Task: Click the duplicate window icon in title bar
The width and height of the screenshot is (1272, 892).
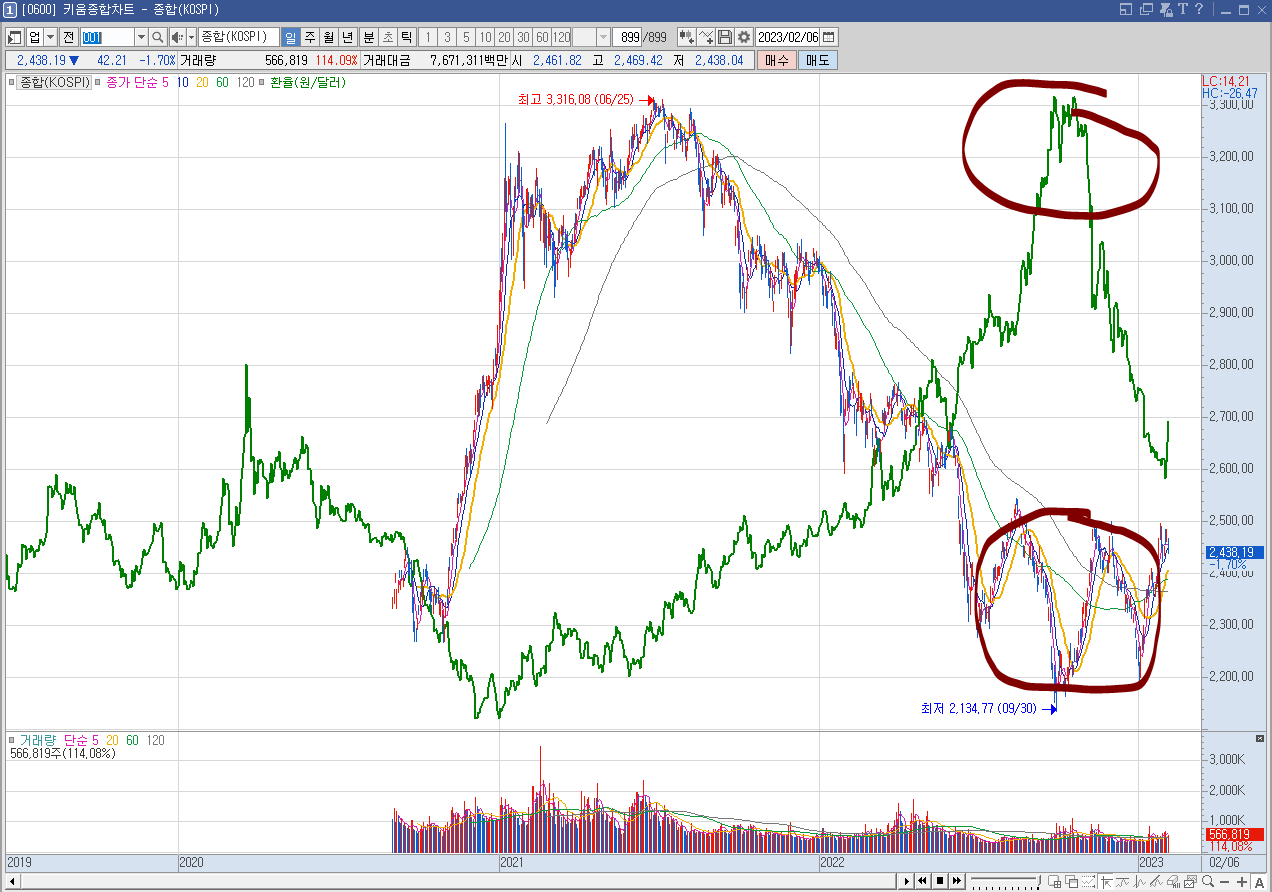Action: 1146,9
